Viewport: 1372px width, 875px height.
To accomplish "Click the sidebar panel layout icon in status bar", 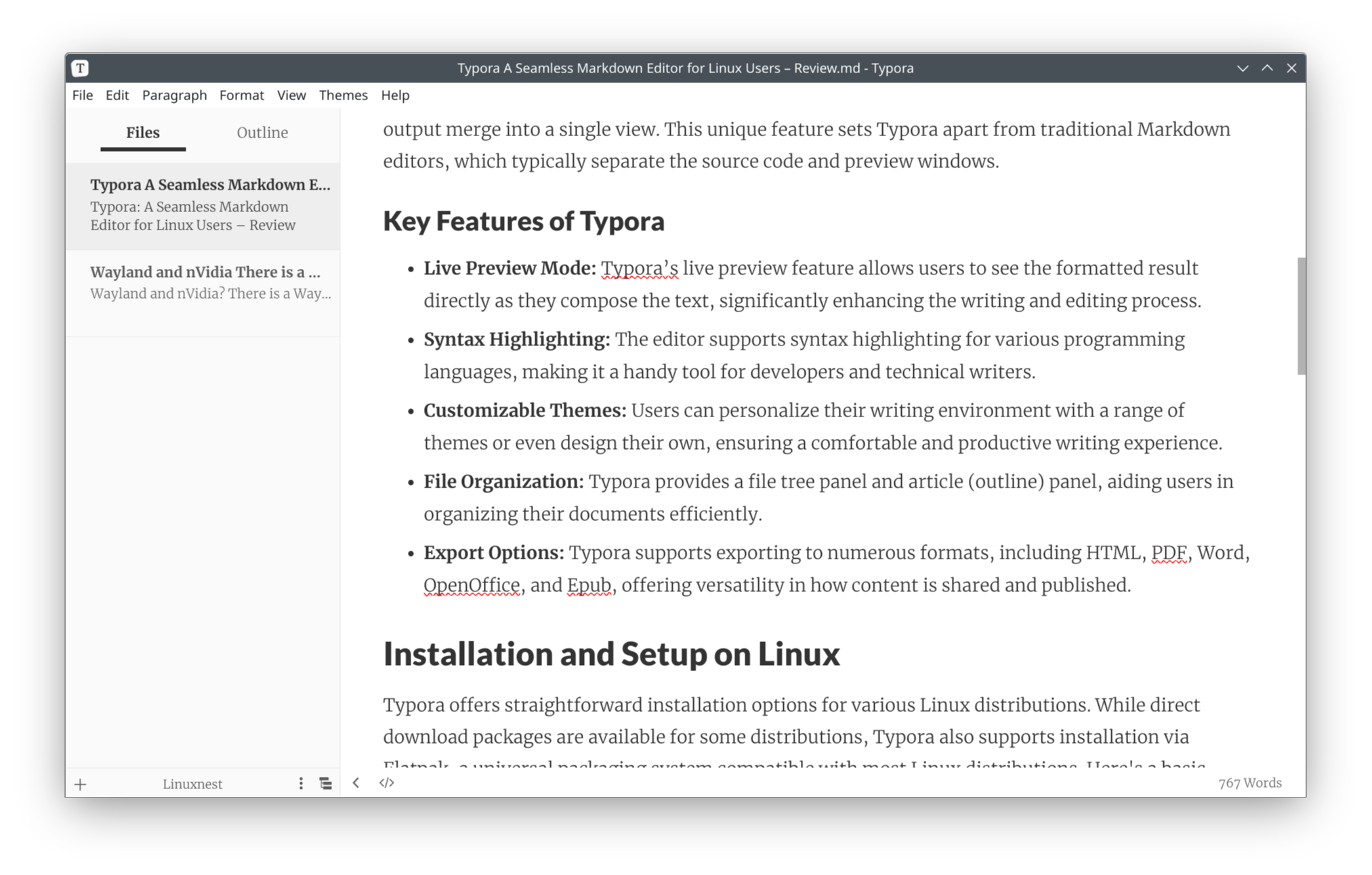I will coord(325,783).
